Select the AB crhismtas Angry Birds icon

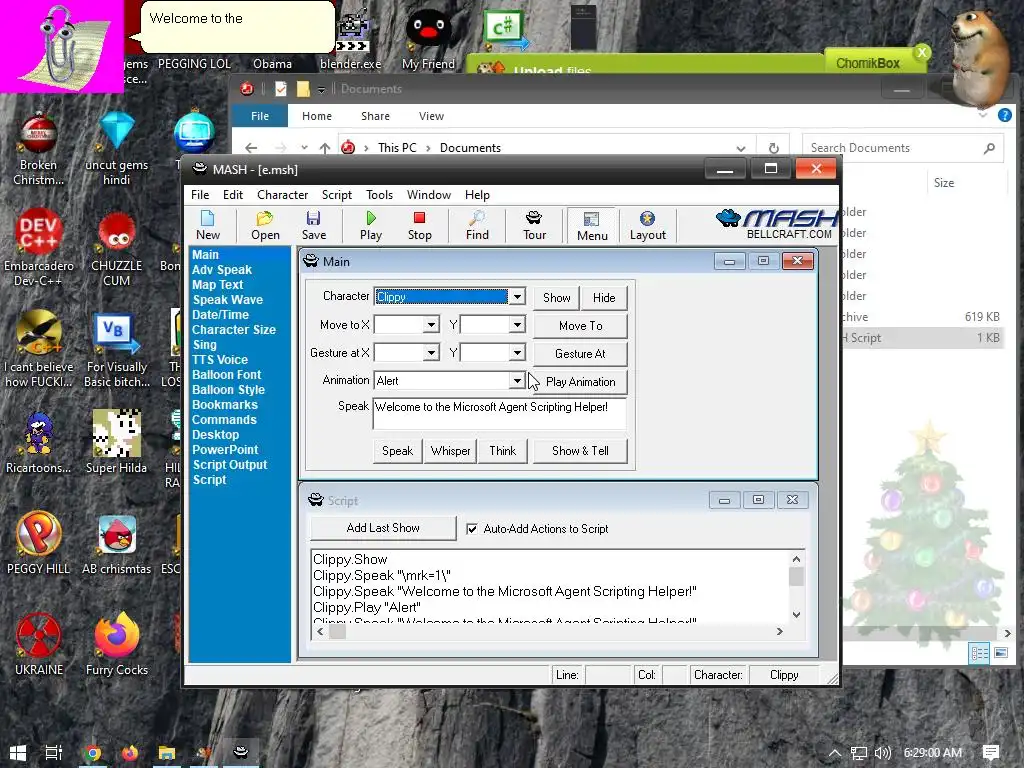(x=116, y=543)
